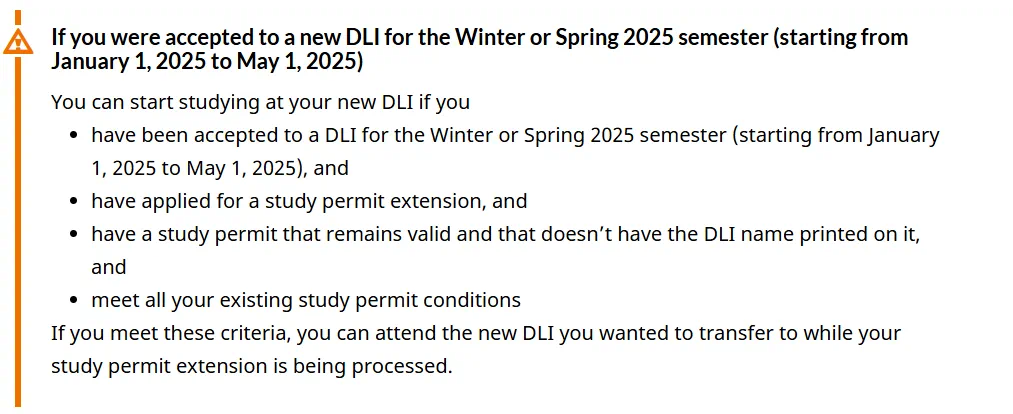The image size is (1013, 414).
Task: Click the standalone 'and' line under third bullet
Action: coord(109,267)
